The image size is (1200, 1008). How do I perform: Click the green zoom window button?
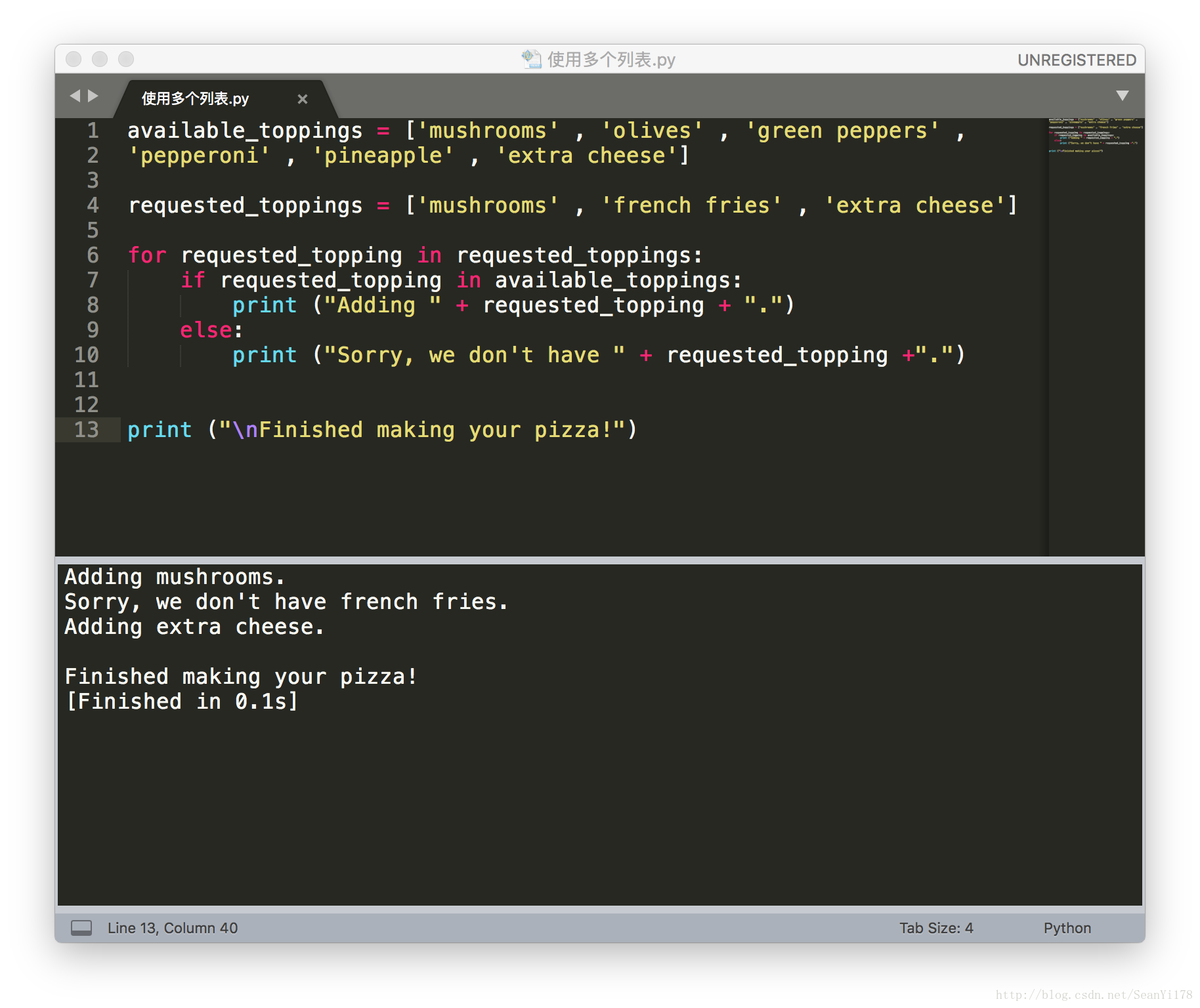point(126,59)
